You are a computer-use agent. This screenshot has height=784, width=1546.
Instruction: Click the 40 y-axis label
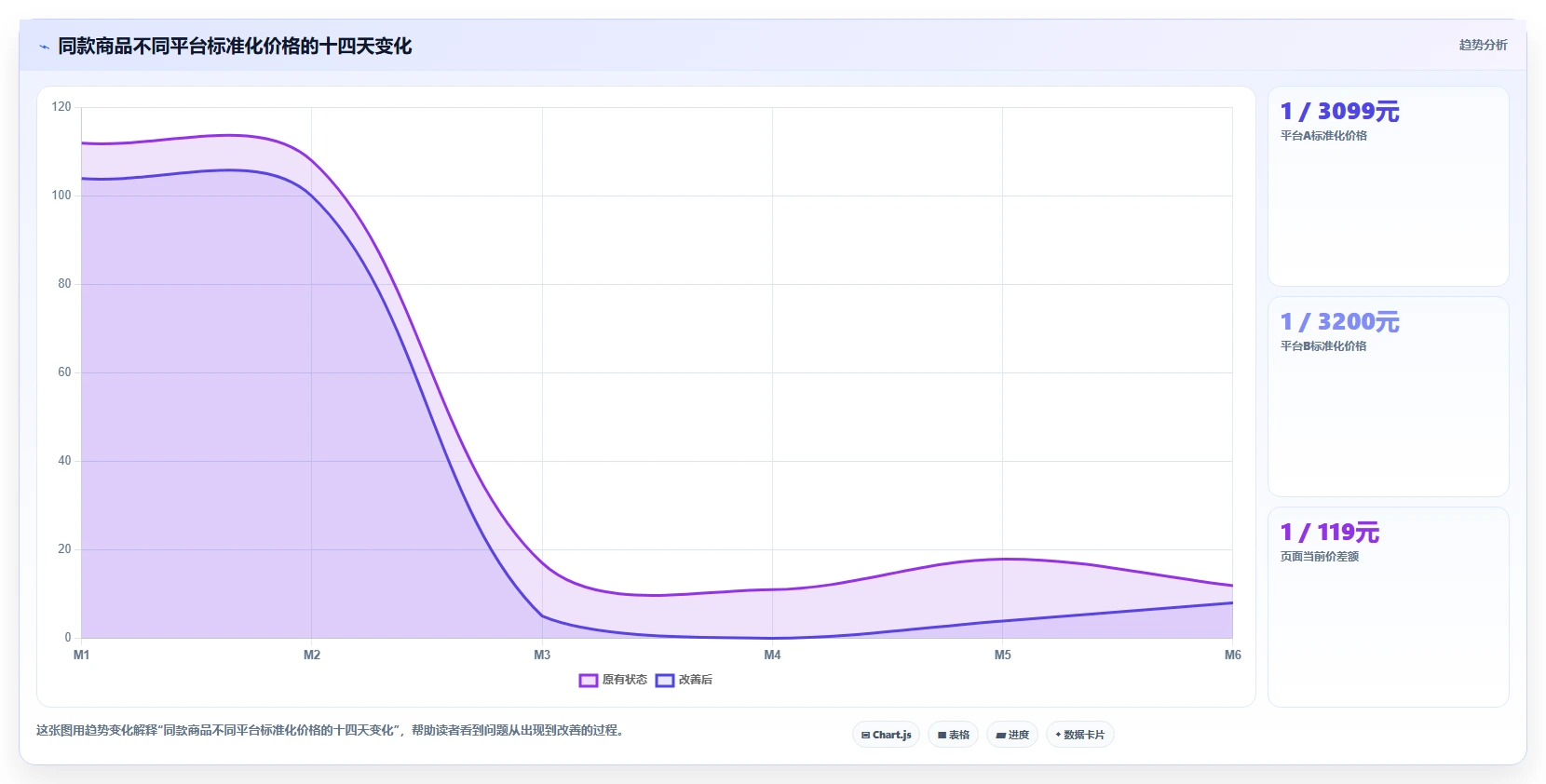point(64,461)
